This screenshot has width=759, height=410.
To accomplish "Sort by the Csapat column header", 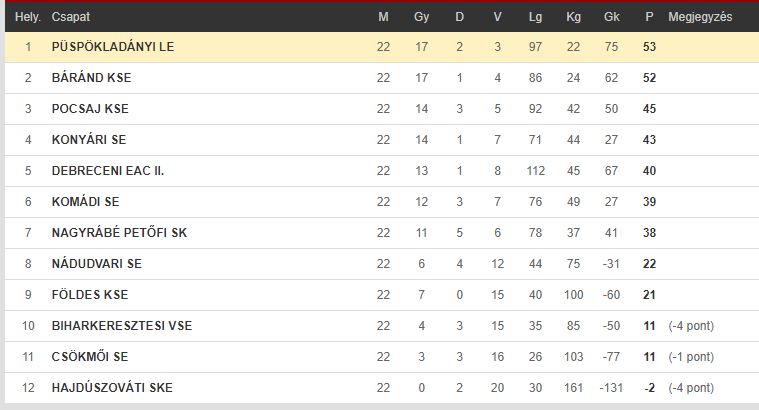I will coord(71,17).
